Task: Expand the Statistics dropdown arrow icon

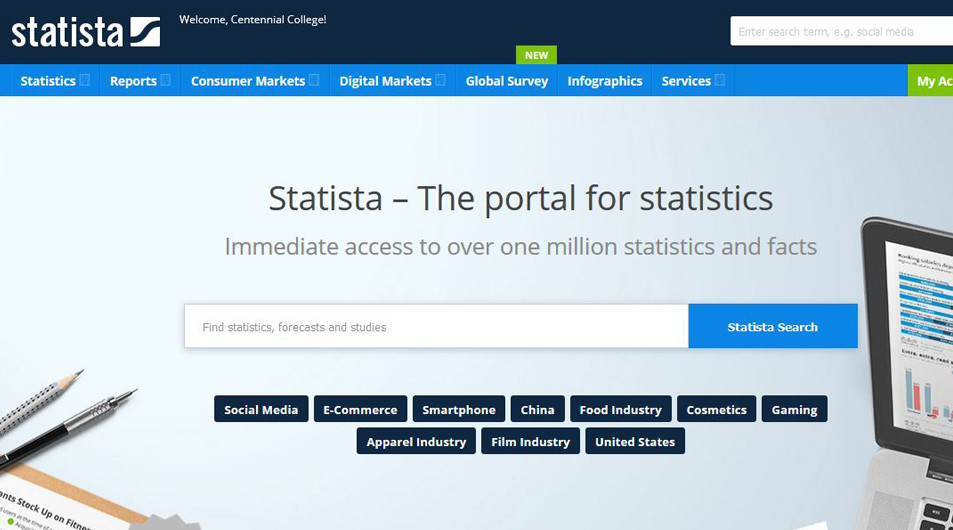Action: point(84,80)
